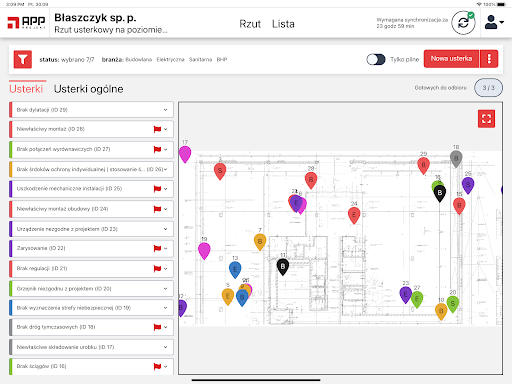This screenshot has height=384, width=512.
Task: Expand the Zarysowanie (ID 22) chevron
Action: [166, 248]
